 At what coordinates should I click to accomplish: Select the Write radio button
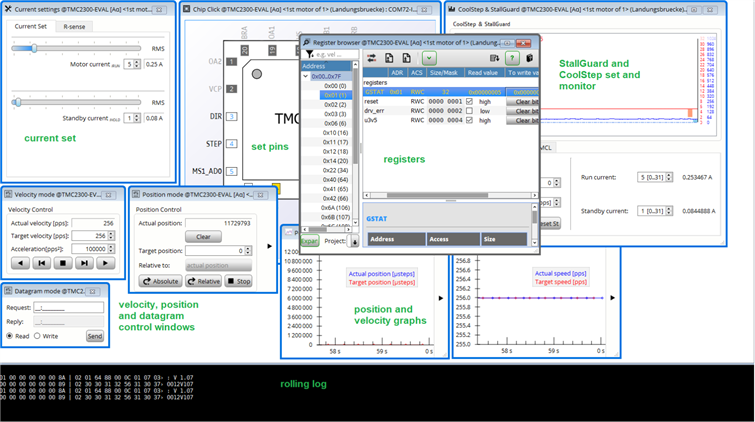coord(39,336)
